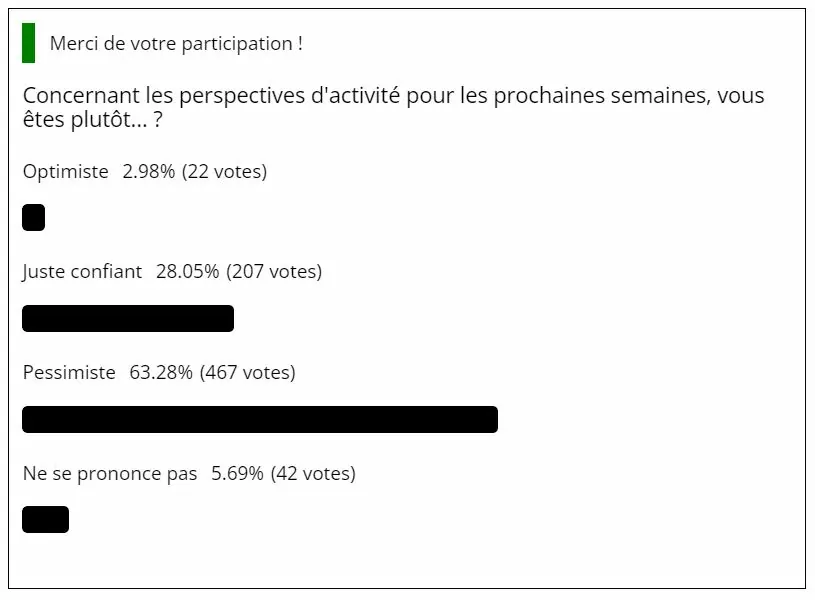815x600 pixels.
Task: Click the 28.05% percentage value
Action: tap(188, 272)
